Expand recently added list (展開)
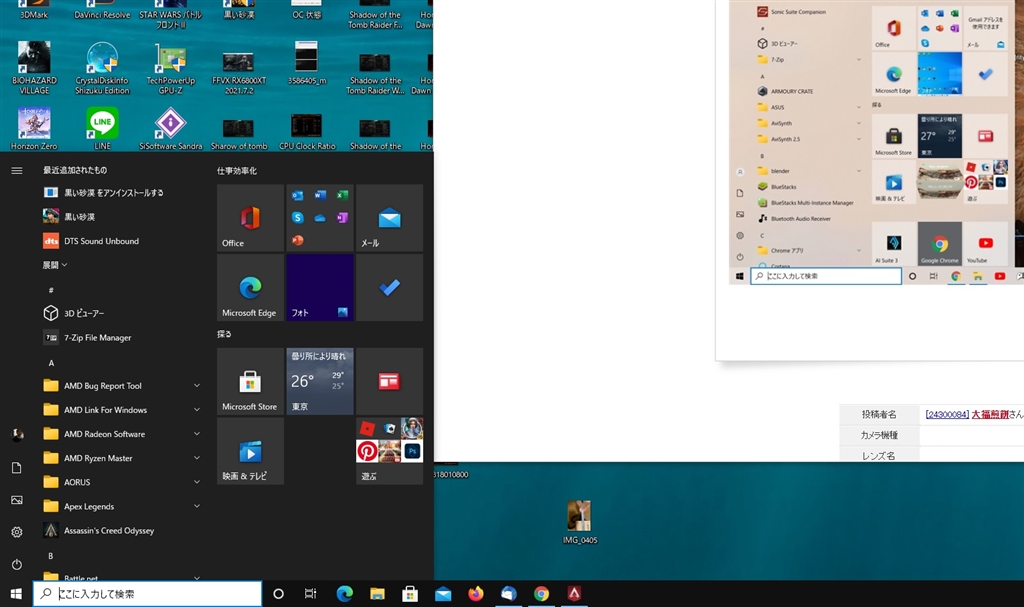Screen dimensions: 1024x607 click(x=55, y=265)
